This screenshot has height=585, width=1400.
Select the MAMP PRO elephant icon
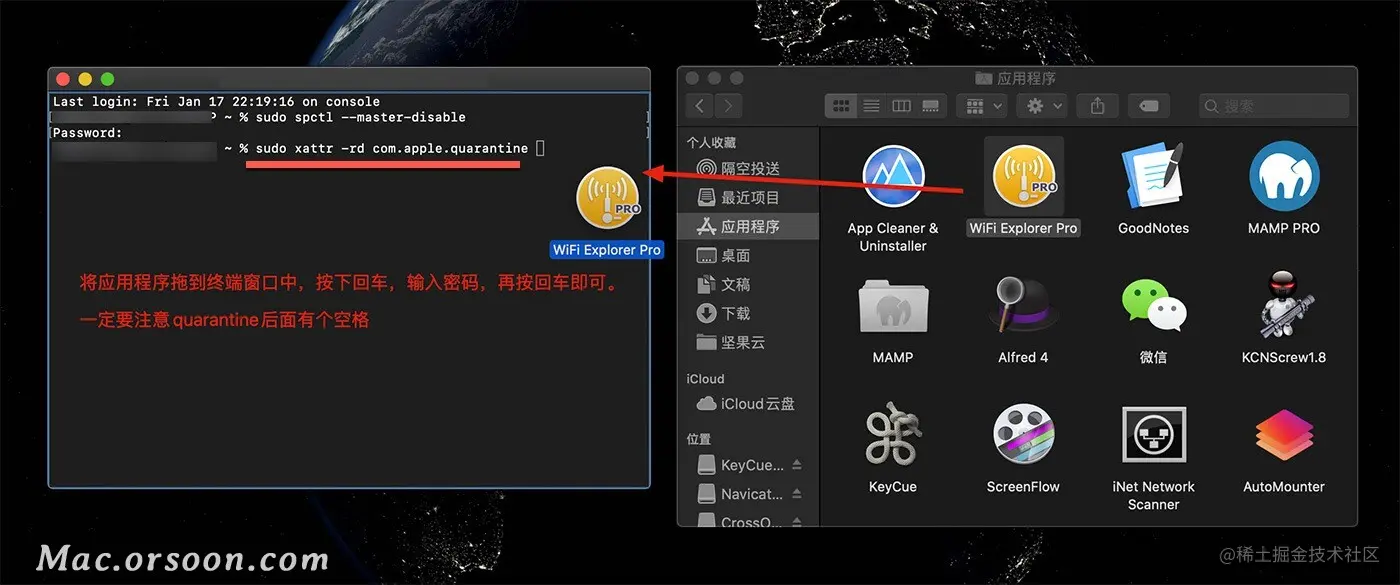click(1283, 176)
